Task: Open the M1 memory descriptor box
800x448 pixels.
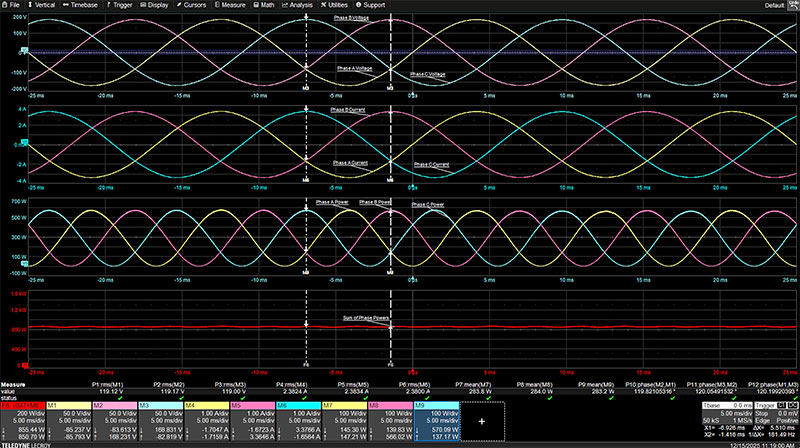Action: (x=68, y=421)
